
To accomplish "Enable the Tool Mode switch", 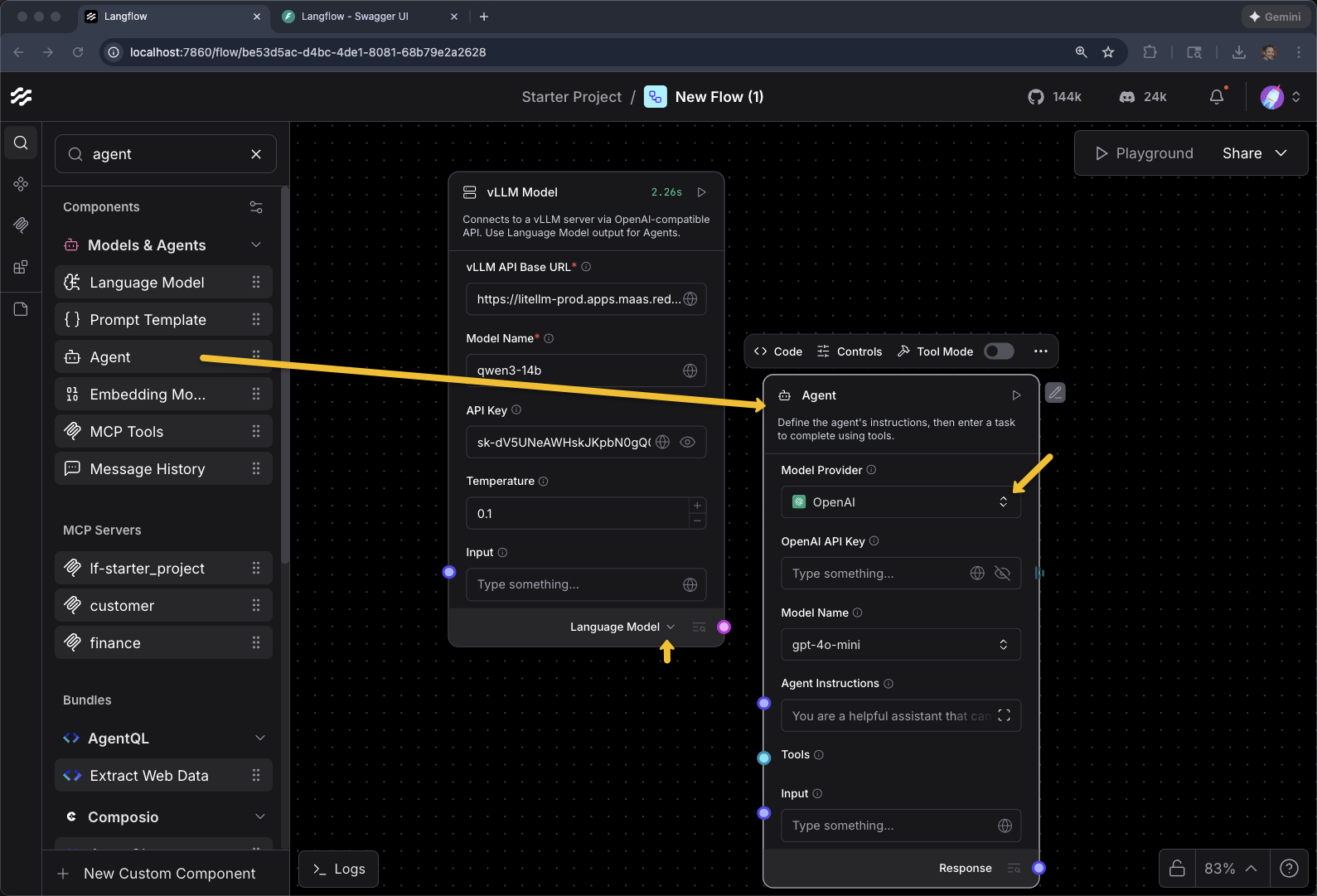I will (x=999, y=351).
